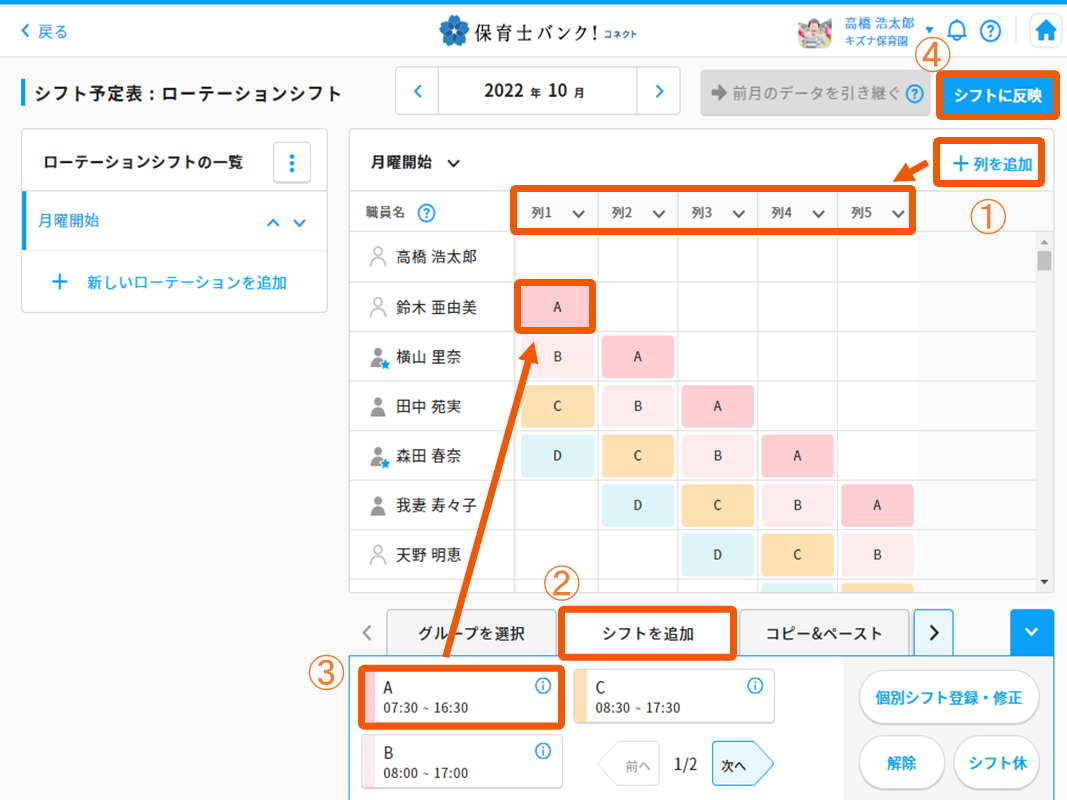Select the pink A shift cell for 鈴木 亜由美
Image resolution: width=1067 pixels, height=800 pixels.
click(557, 308)
